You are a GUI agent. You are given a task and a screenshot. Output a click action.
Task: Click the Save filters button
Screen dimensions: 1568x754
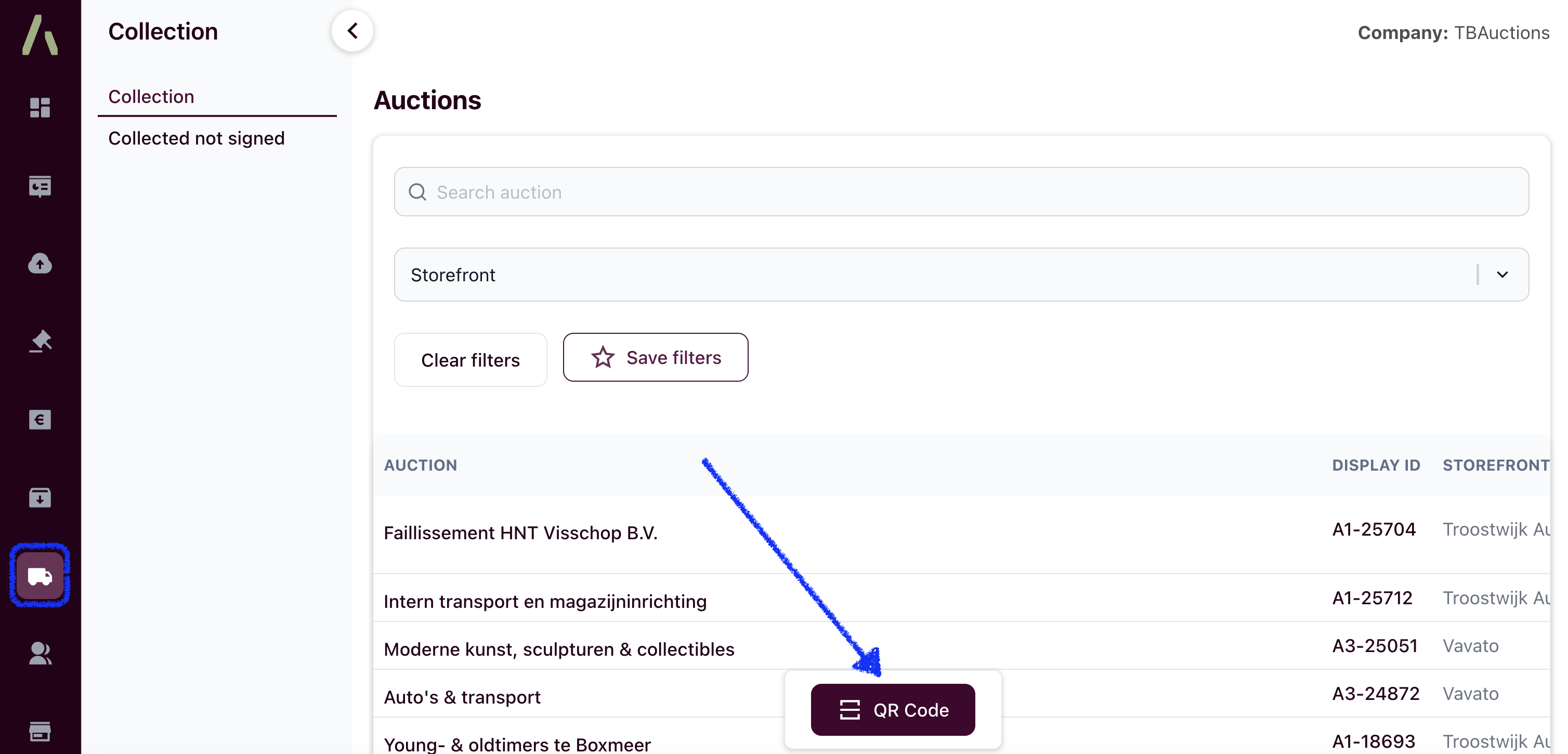[x=655, y=358]
